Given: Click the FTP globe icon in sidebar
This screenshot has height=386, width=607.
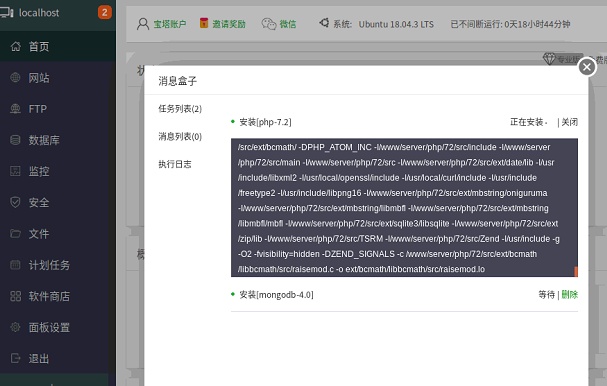Looking at the screenshot, I should point(15,109).
